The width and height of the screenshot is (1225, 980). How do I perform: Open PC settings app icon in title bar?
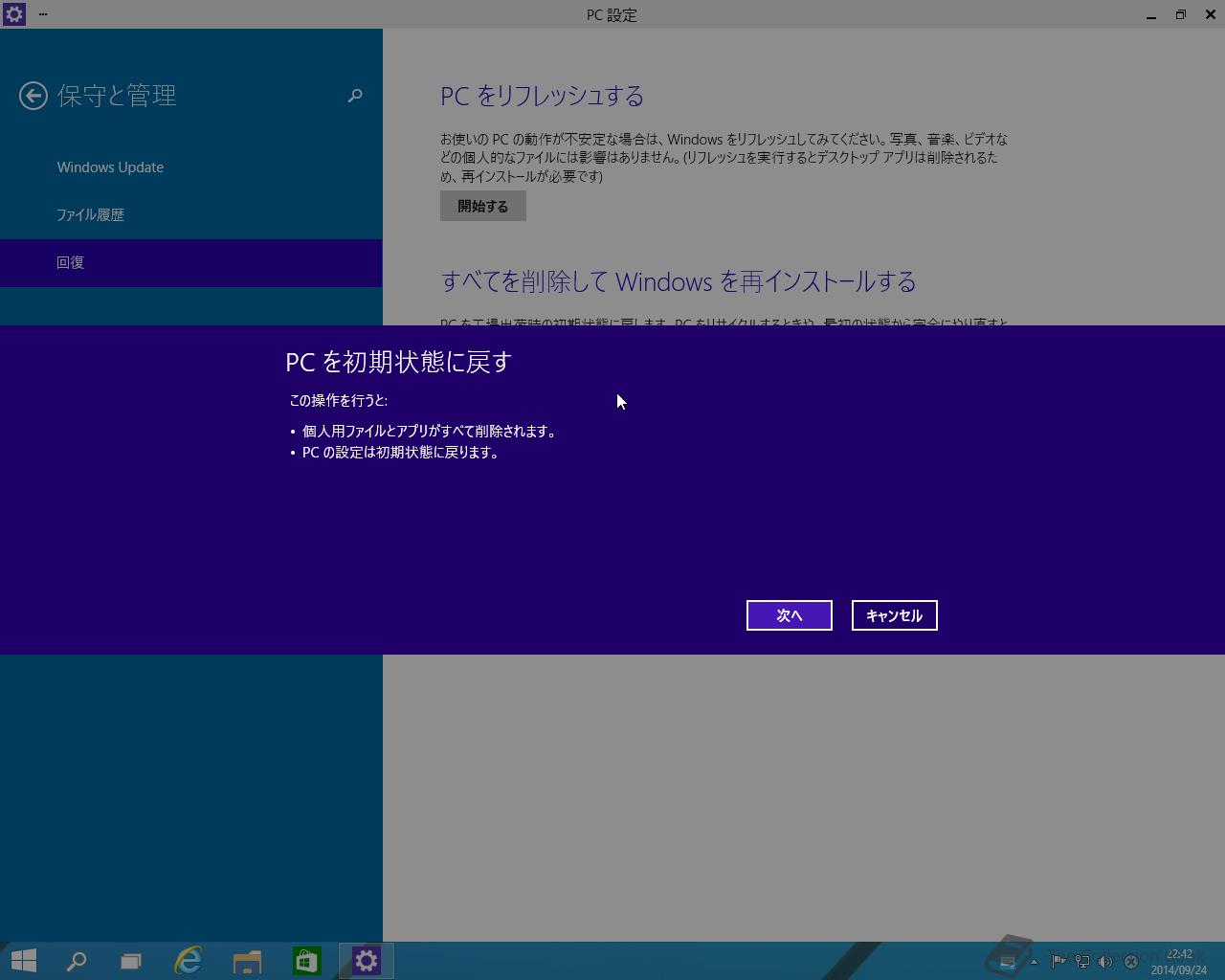point(13,14)
